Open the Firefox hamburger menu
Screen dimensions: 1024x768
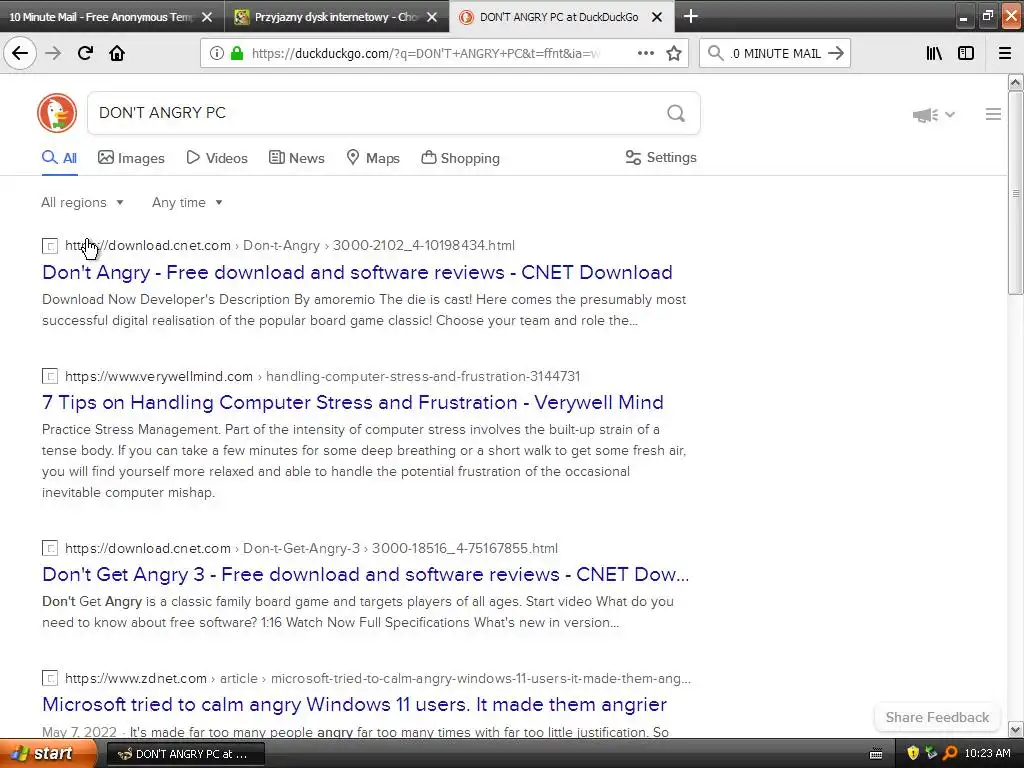tap(1005, 53)
